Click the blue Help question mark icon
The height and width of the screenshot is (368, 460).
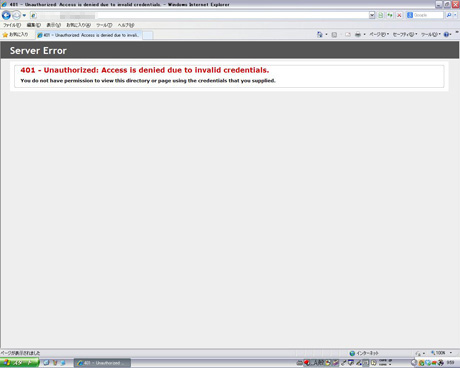(x=446, y=34)
